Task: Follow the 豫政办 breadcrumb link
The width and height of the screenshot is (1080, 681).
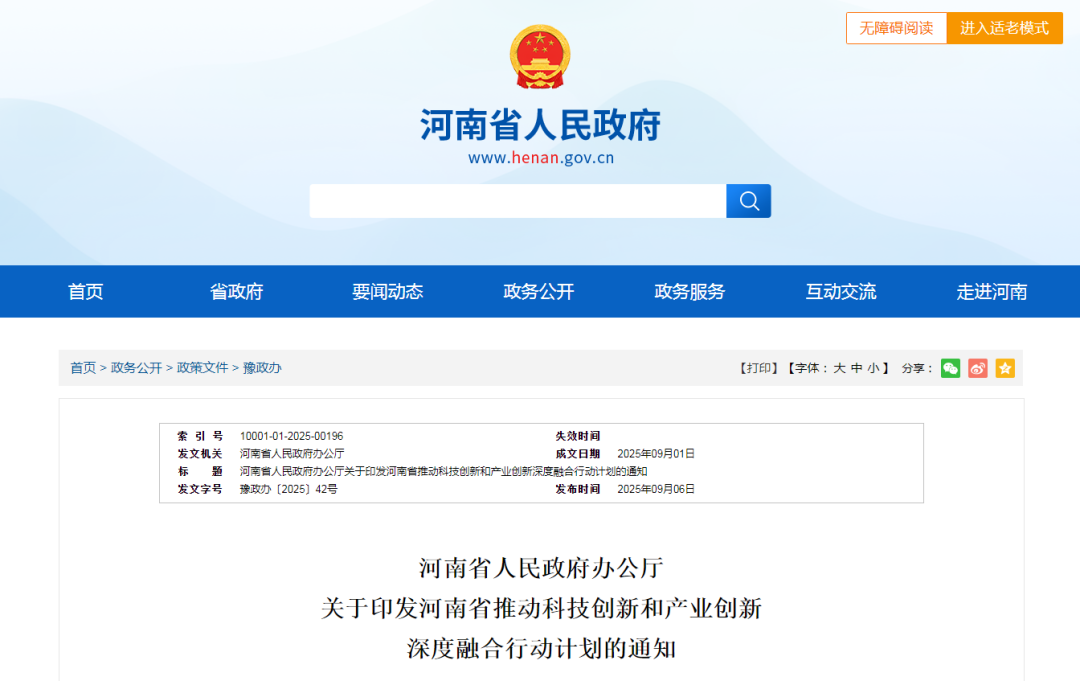Action: [262, 368]
